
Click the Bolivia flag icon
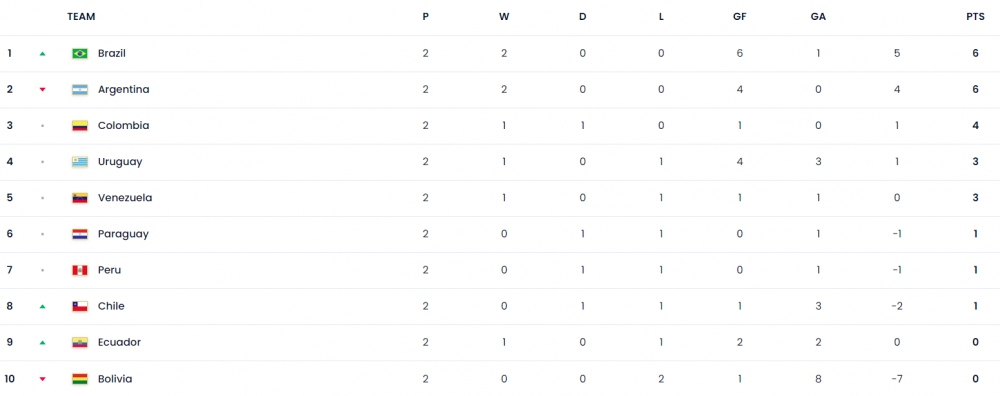click(x=80, y=379)
